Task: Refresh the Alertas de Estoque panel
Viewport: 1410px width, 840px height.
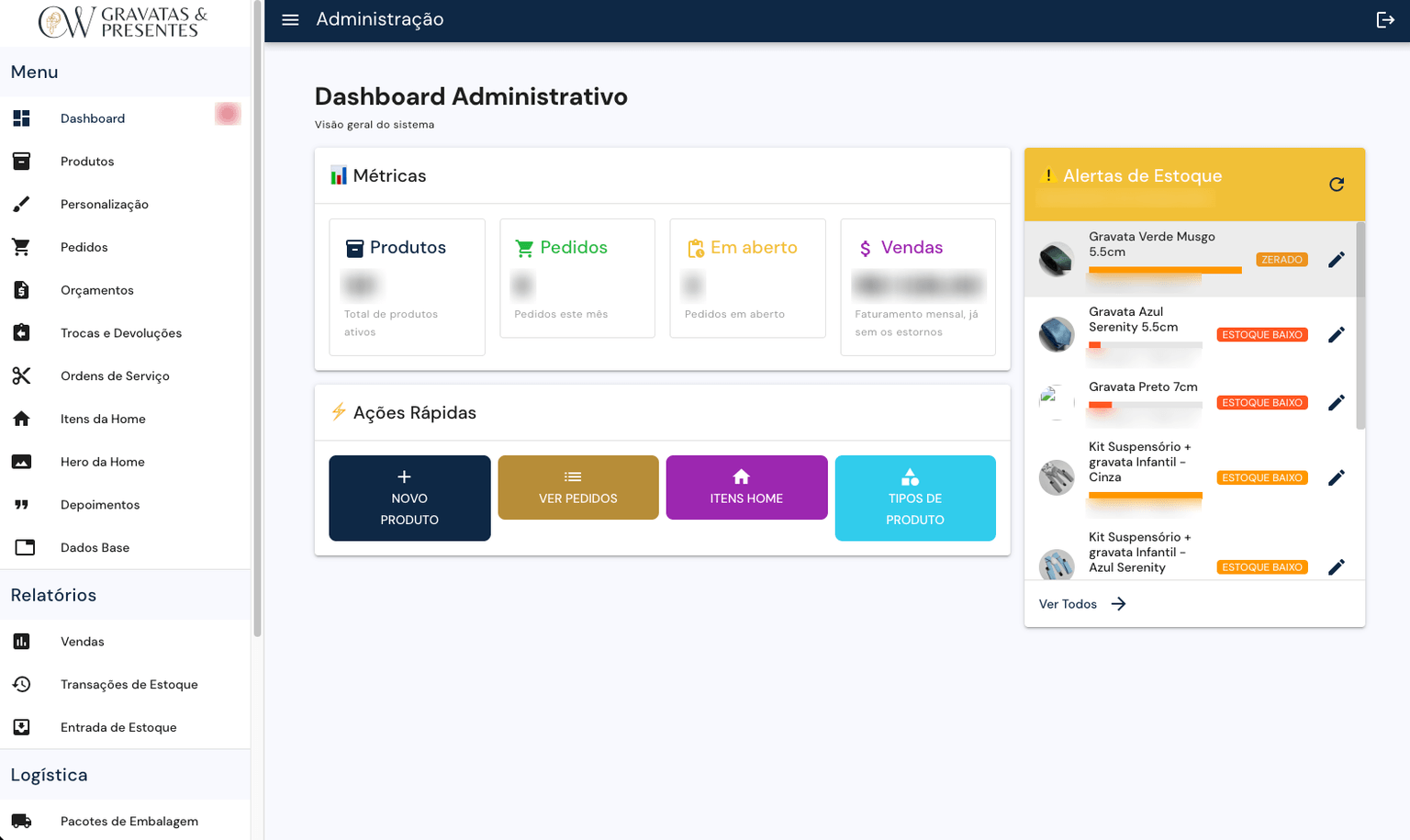Action: point(1337,185)
